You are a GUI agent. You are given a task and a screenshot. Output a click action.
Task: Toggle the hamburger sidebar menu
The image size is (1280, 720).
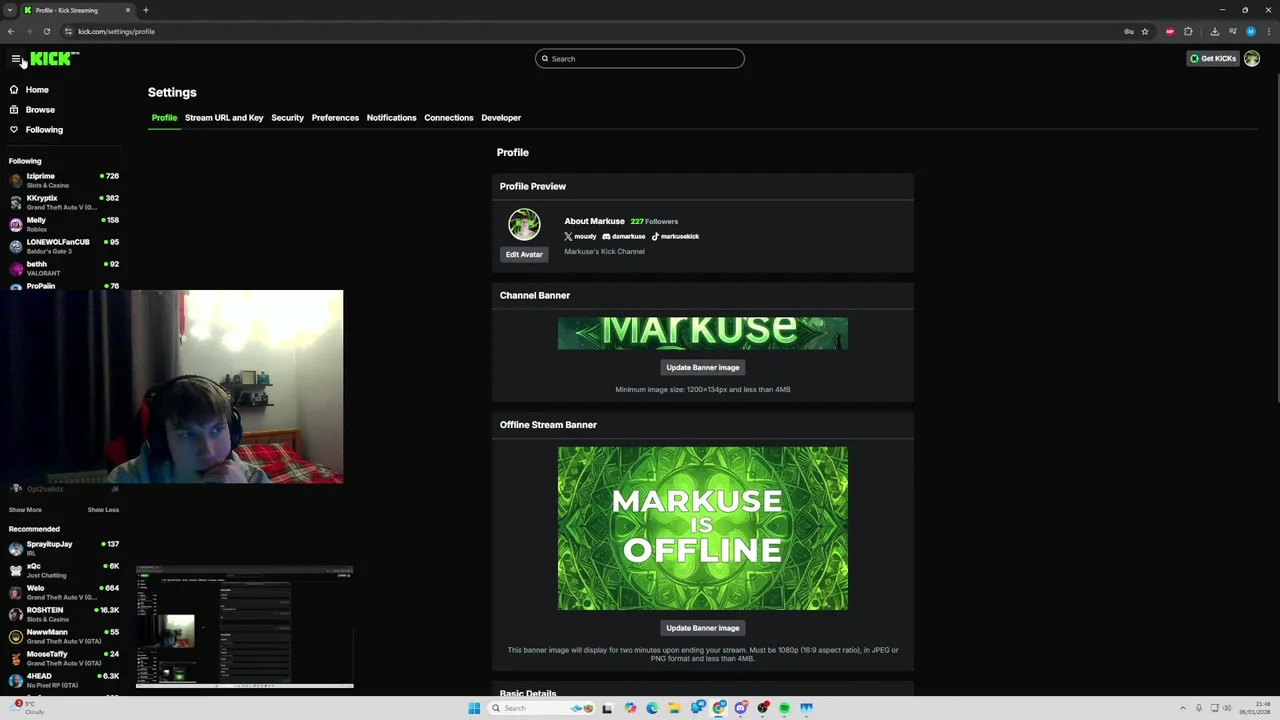click(15, 59)
